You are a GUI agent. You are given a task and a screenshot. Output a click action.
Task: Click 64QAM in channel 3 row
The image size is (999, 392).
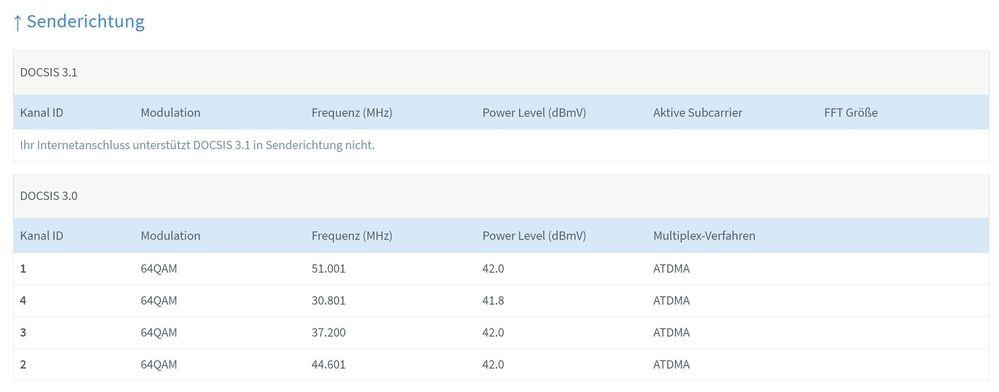[x=159, y=333]
